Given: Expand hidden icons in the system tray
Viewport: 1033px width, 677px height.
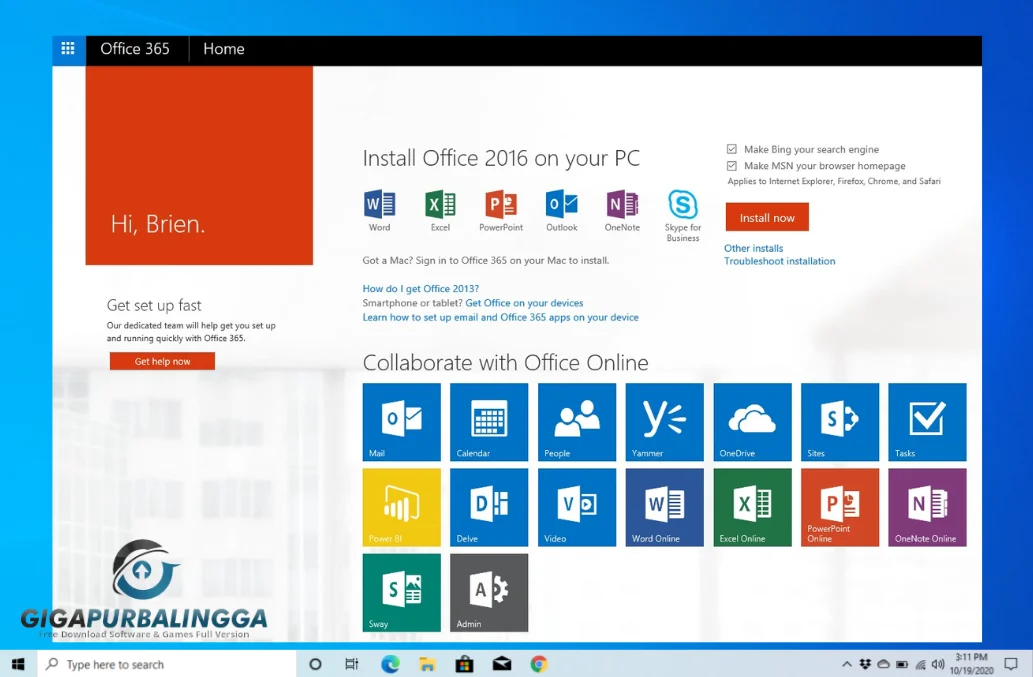Looking at the screenshot, I should (846, 663).
